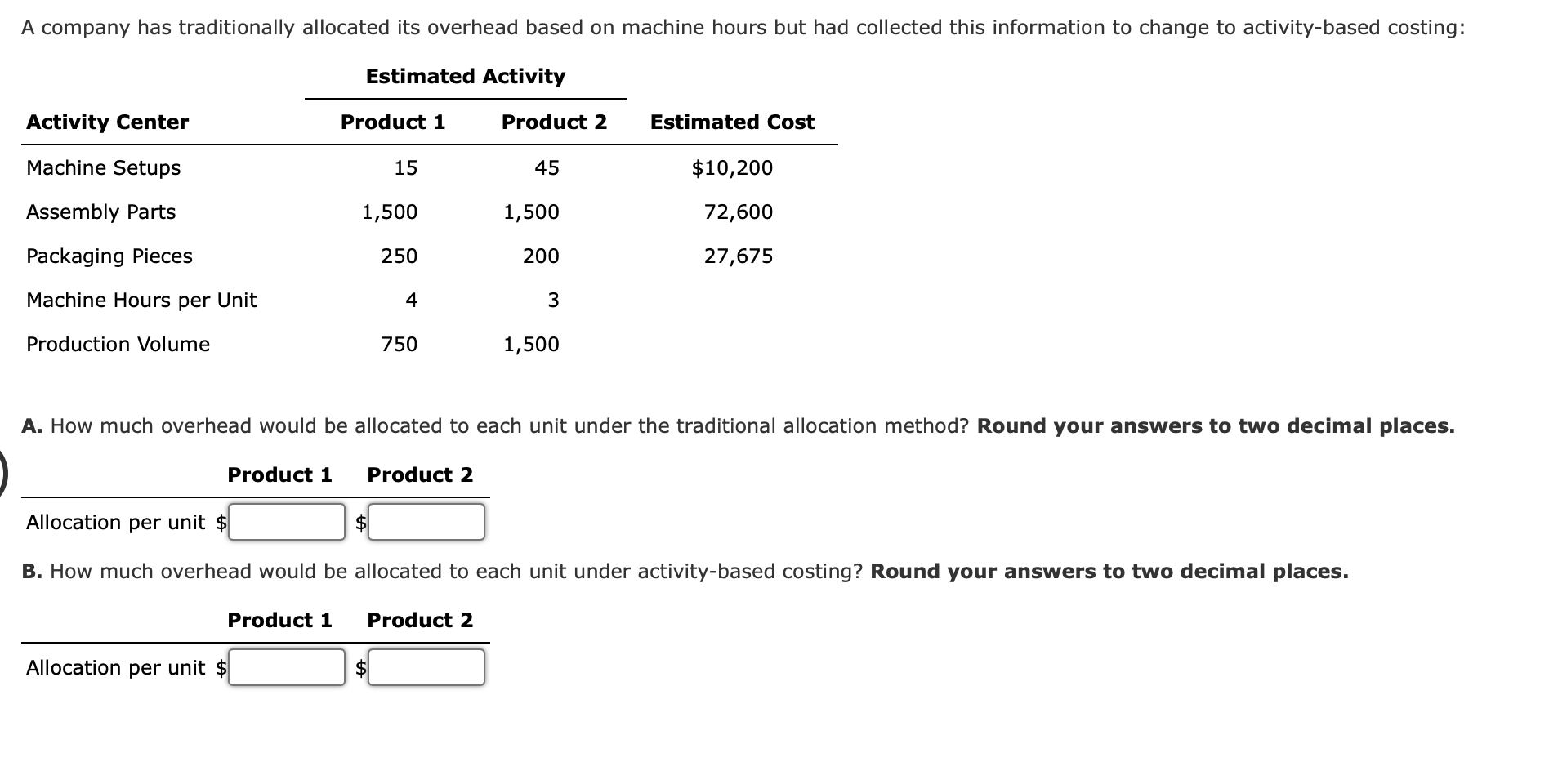Click the Packaging Pieces row

pos(109,256)
